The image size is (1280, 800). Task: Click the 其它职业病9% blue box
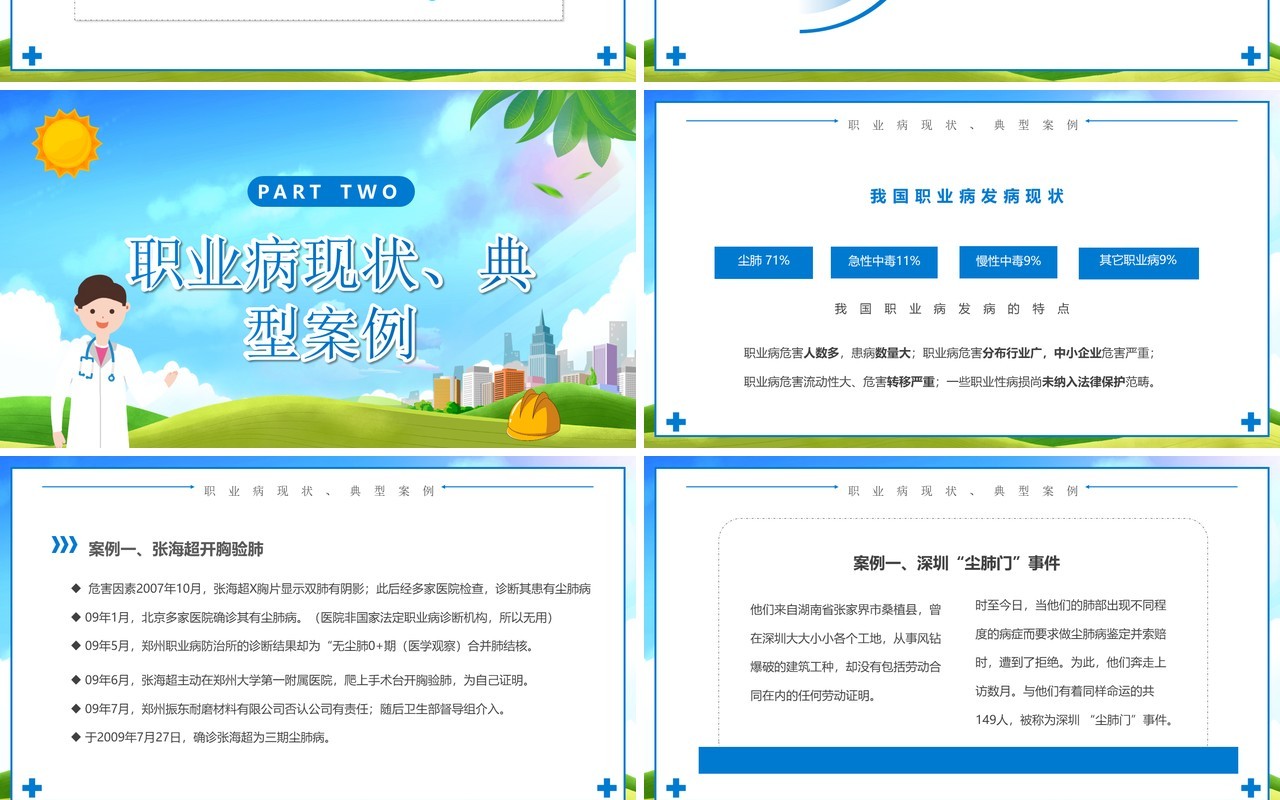pos(1138,262)
